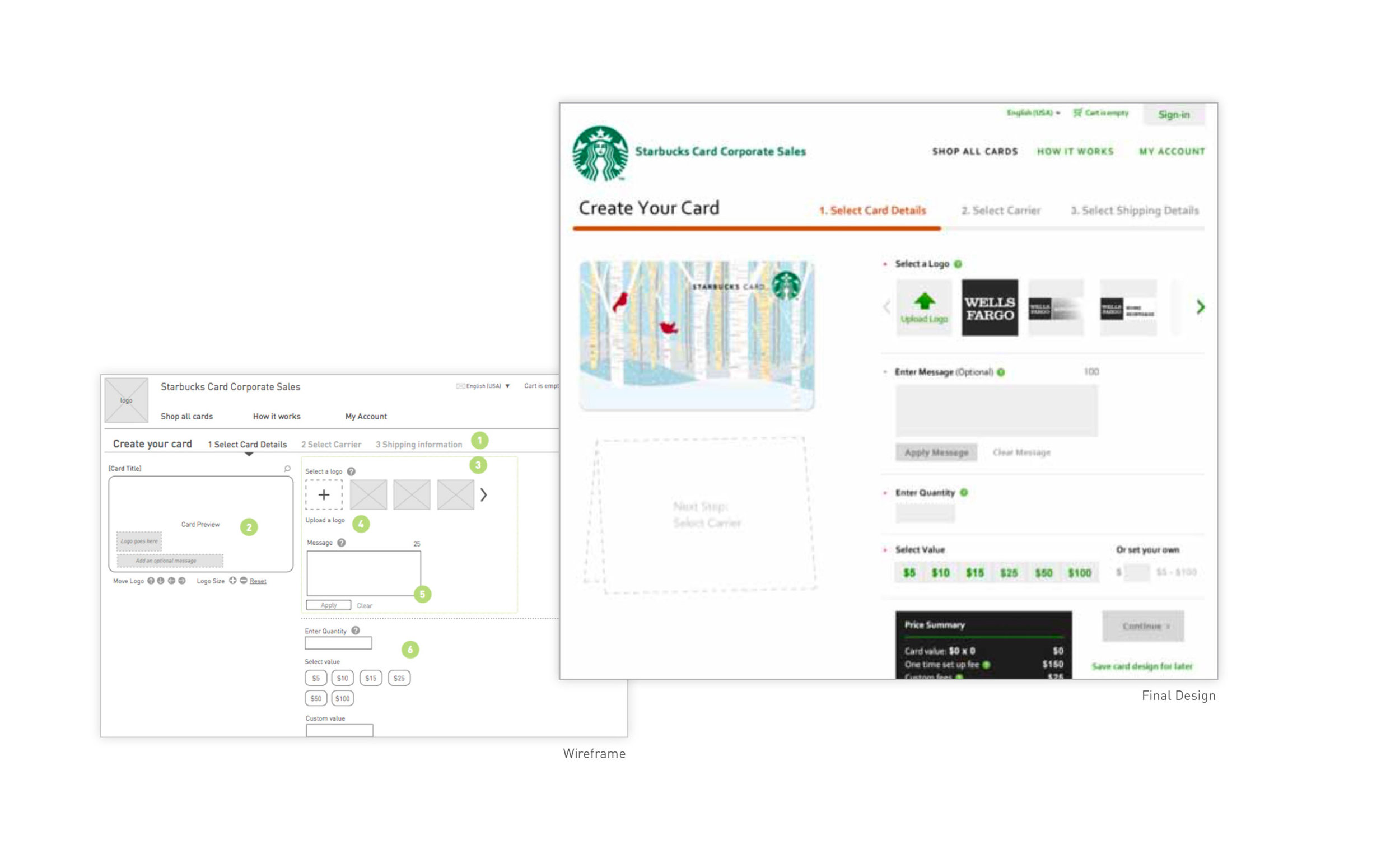Viewport: 1400px width, 859px height.
Task: Click the help icon beside Enter Message (Optional)
Action: [x=1001, y=372]
